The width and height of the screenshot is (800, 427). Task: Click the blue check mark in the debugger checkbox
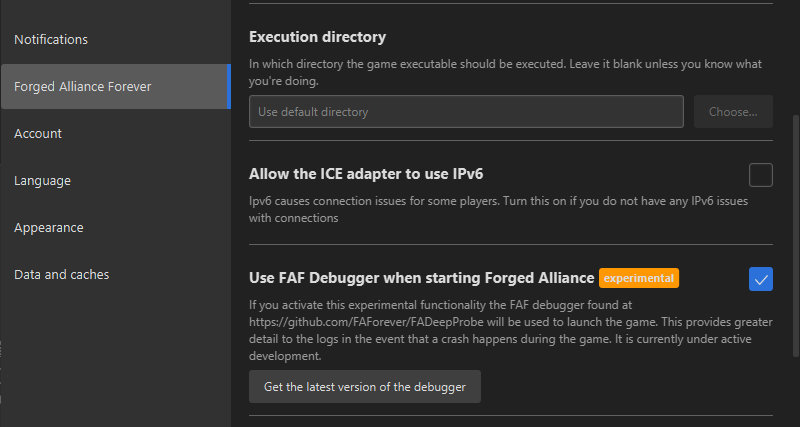(x=761, y=280)
